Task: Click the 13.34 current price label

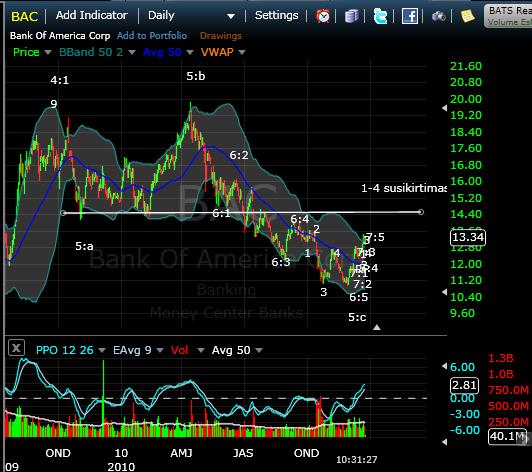Action: [x=468, y=237]
